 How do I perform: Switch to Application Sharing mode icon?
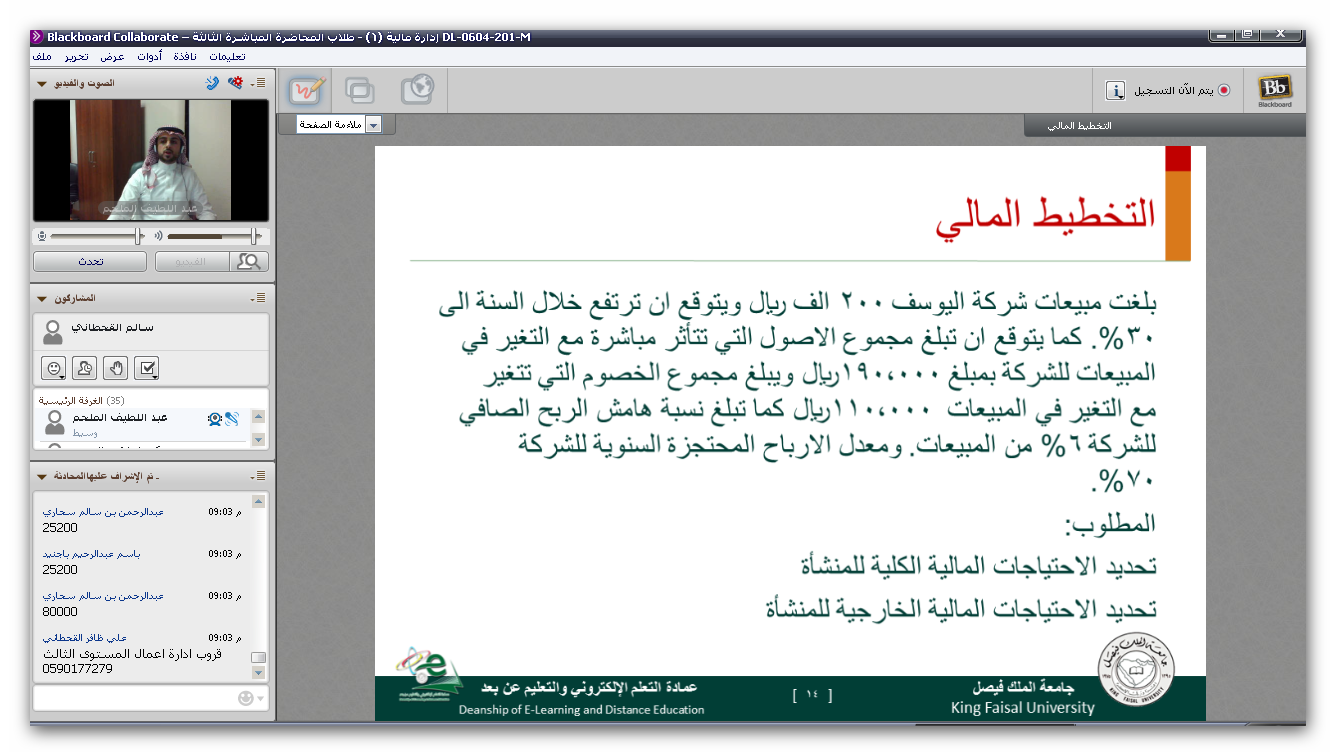point(360,90)
